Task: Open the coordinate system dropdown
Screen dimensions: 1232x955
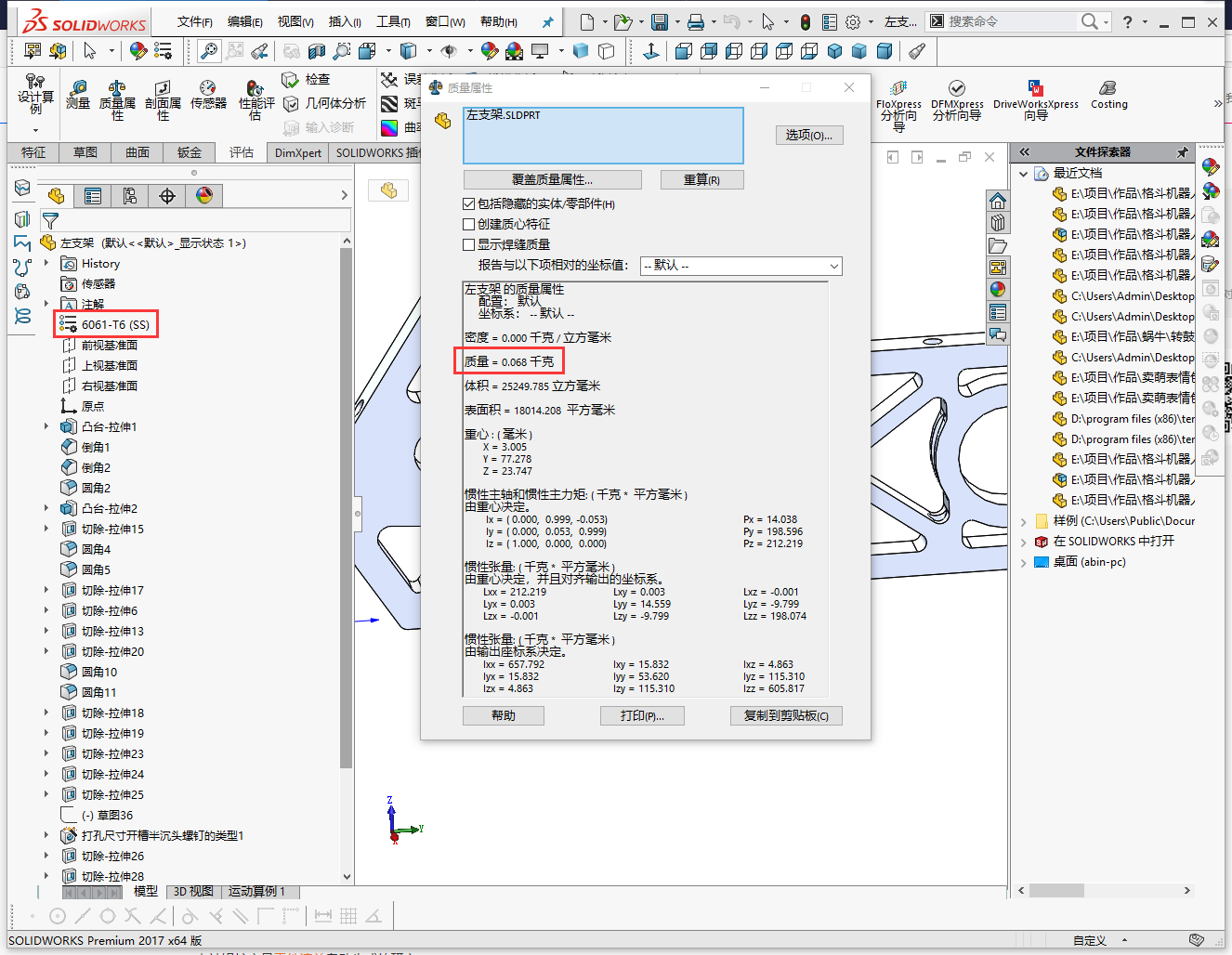Action: [741, 266]
